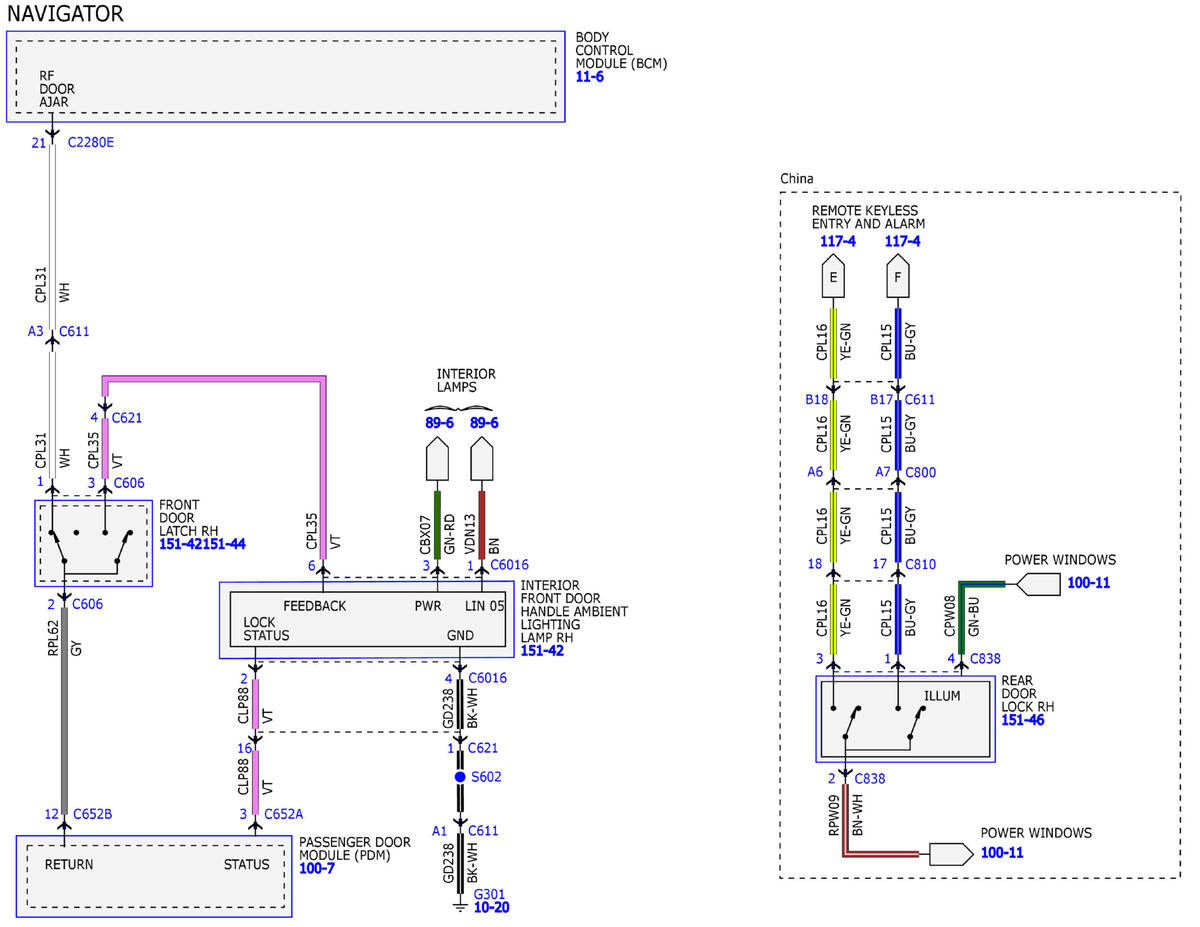Open the 117-4 reference above connector F
1200x927 pixels.
(x=901, y=241)
